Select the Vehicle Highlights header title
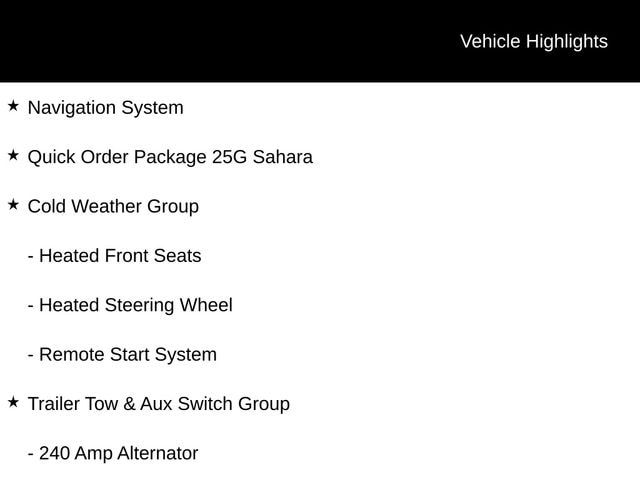The image size is (640, 480). [x=533, y=41]
